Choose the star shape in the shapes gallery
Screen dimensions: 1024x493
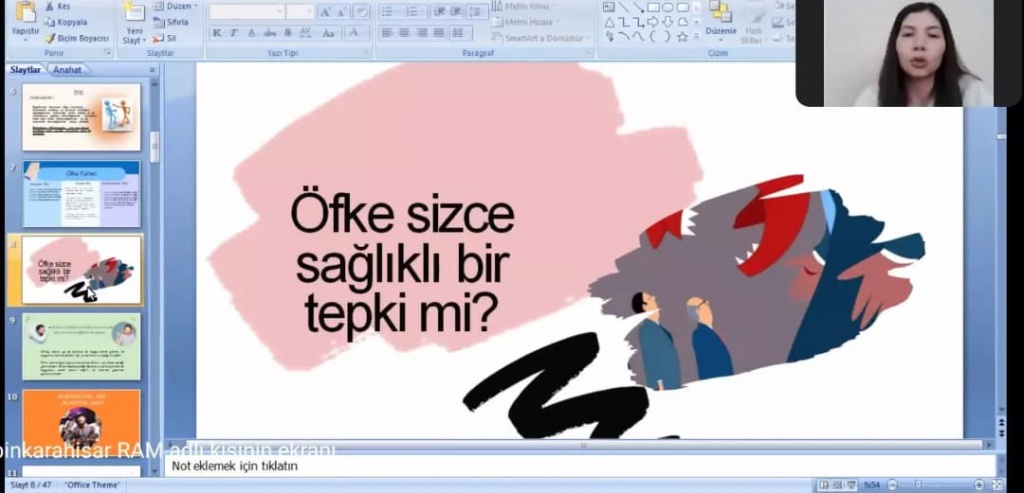point(682,37)
